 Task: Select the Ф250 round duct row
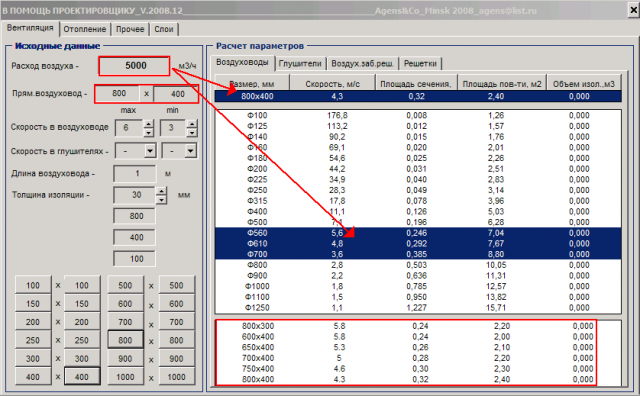tap(418, 190)
